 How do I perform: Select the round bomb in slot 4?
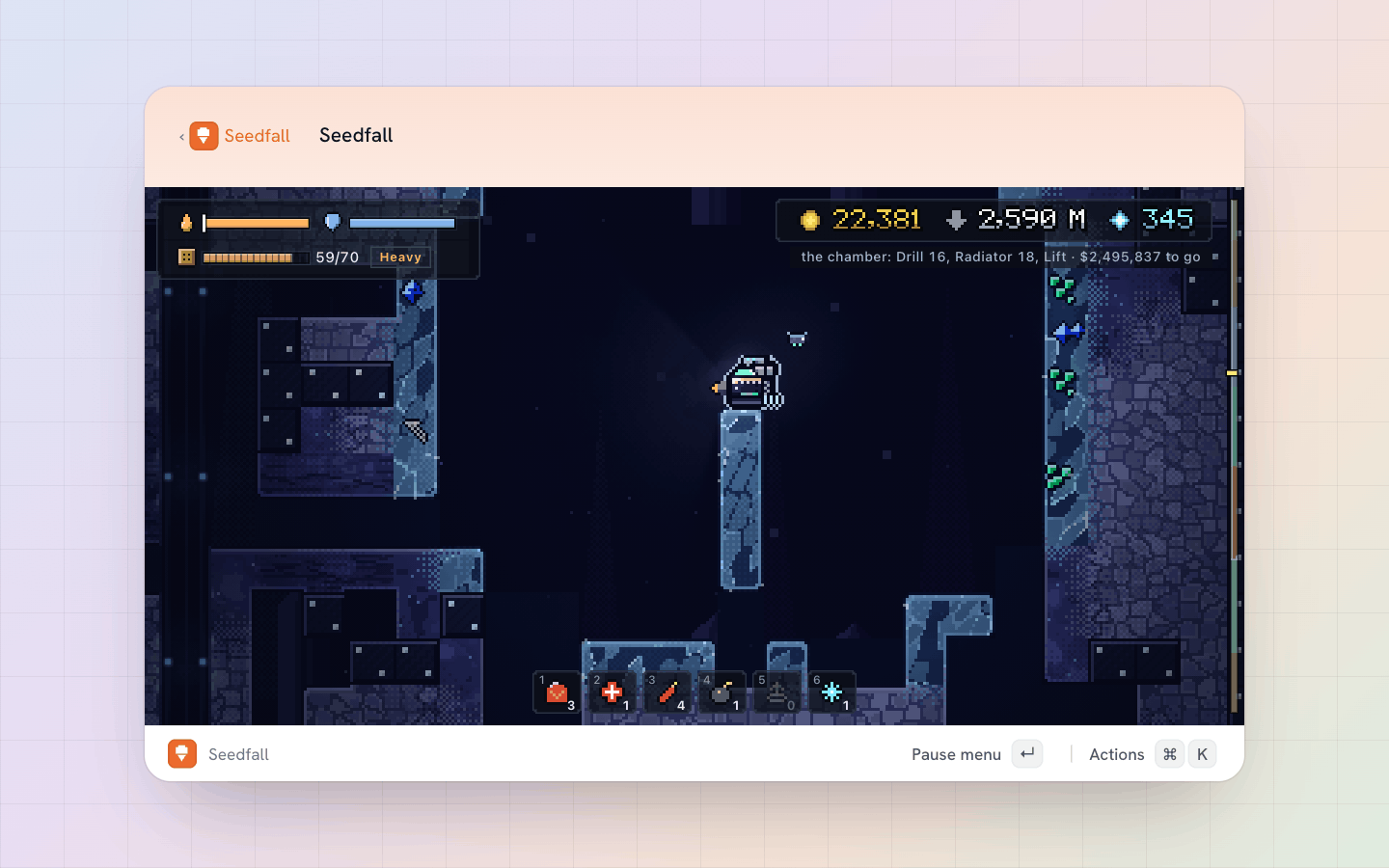tap(722, 692)
